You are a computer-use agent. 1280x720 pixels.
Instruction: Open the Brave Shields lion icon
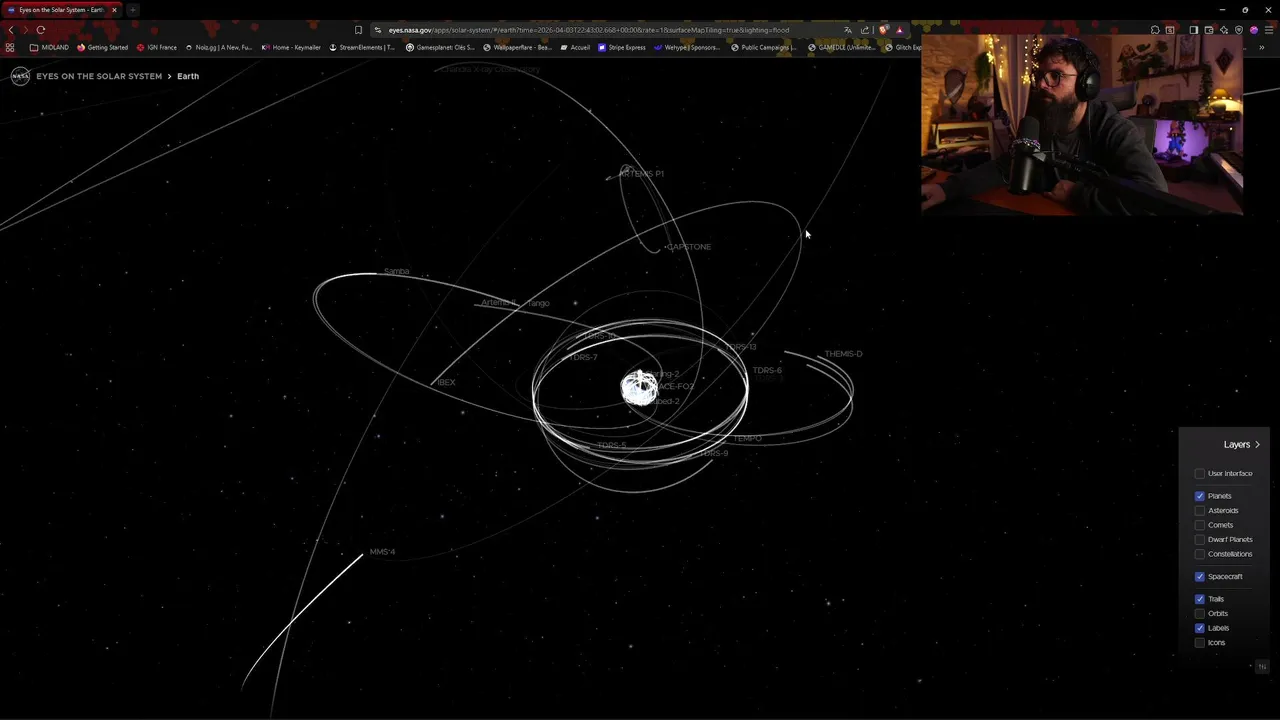point(883,30)
